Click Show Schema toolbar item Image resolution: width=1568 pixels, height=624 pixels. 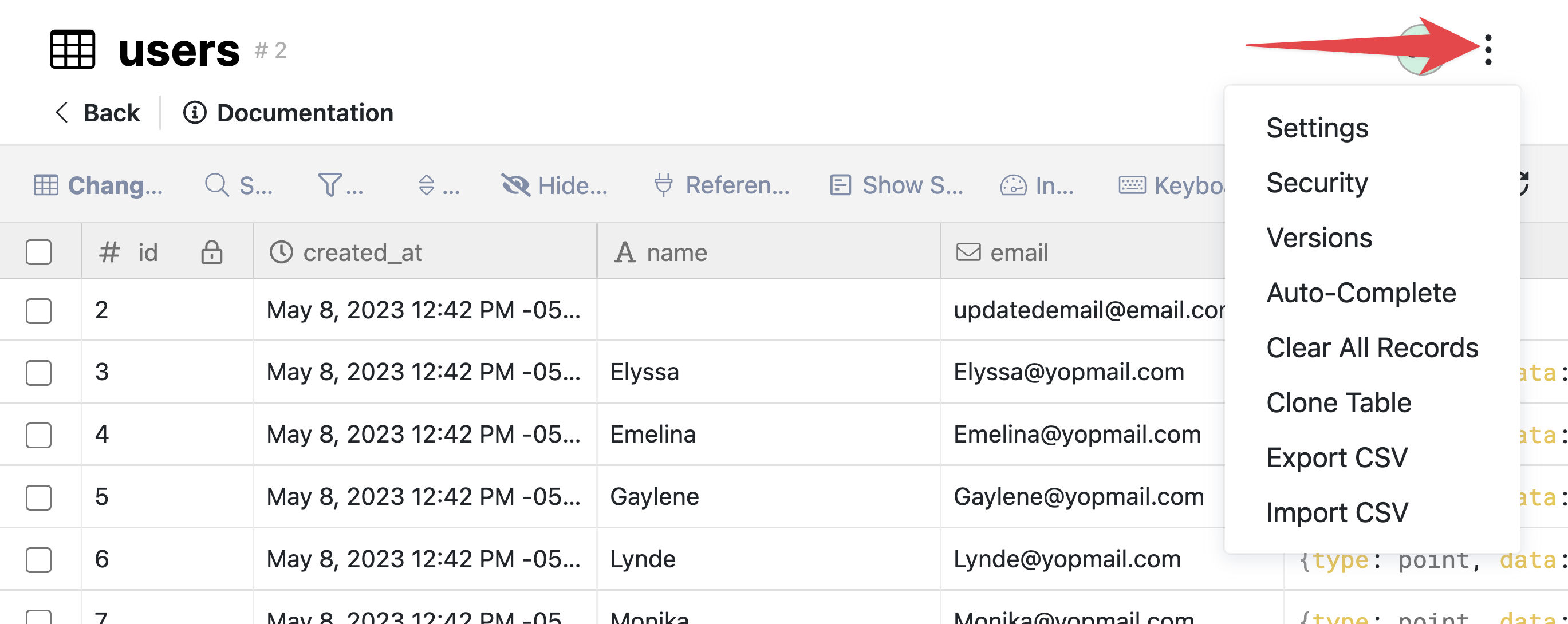click(896, 185)
